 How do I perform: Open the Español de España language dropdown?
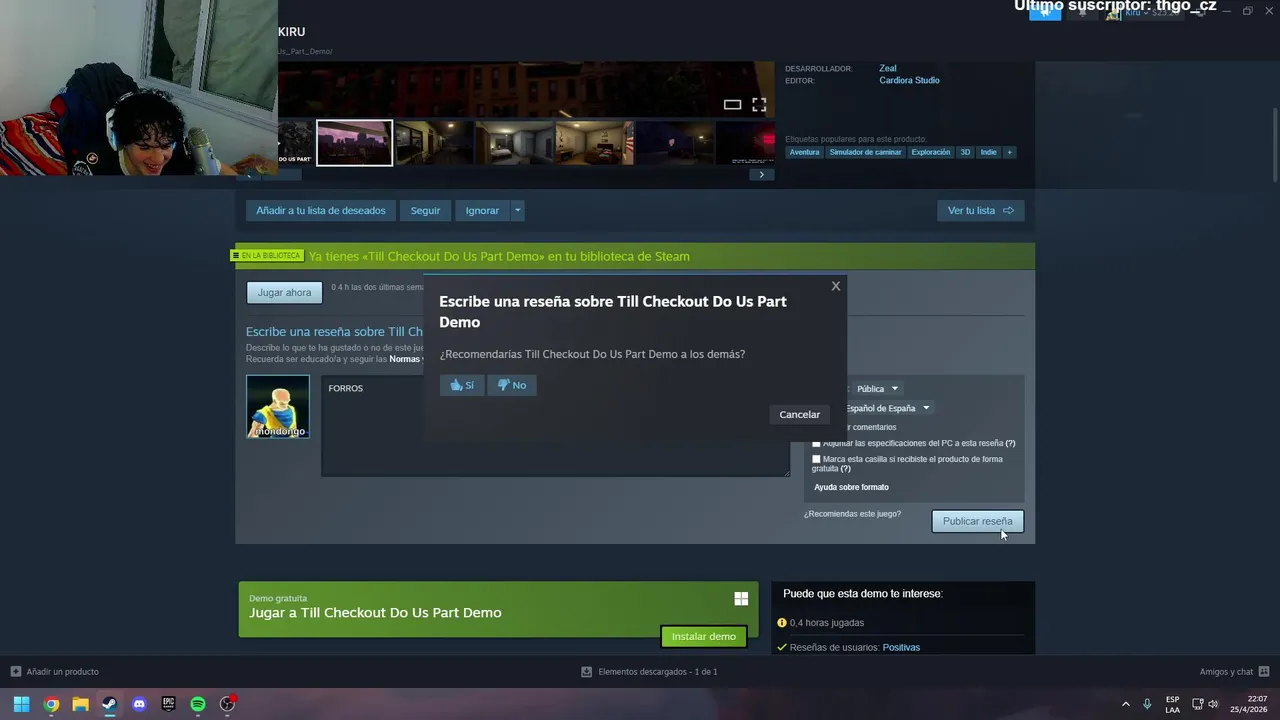coord(888,408)
